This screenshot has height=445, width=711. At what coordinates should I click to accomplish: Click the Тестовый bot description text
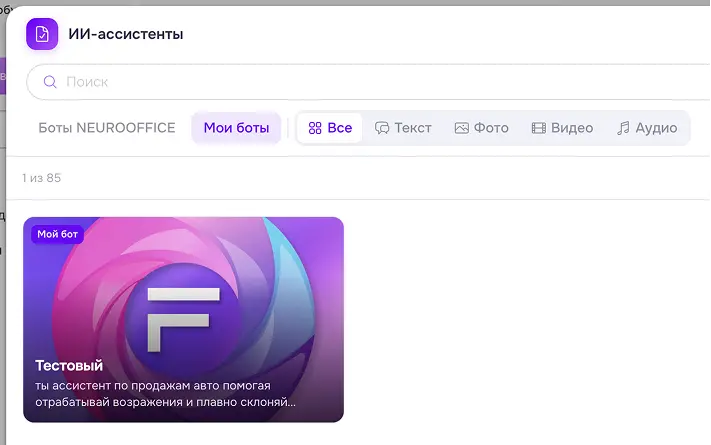pos(165,394)
